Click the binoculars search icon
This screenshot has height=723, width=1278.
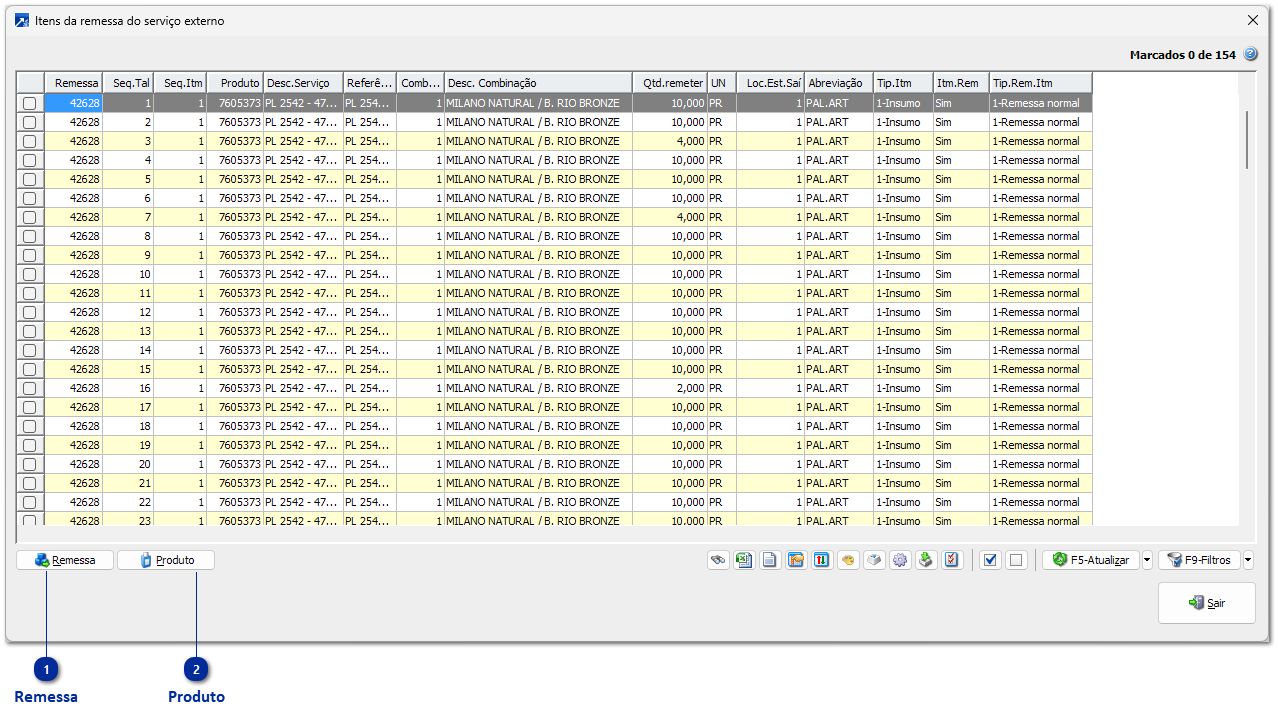click(717, 561)
